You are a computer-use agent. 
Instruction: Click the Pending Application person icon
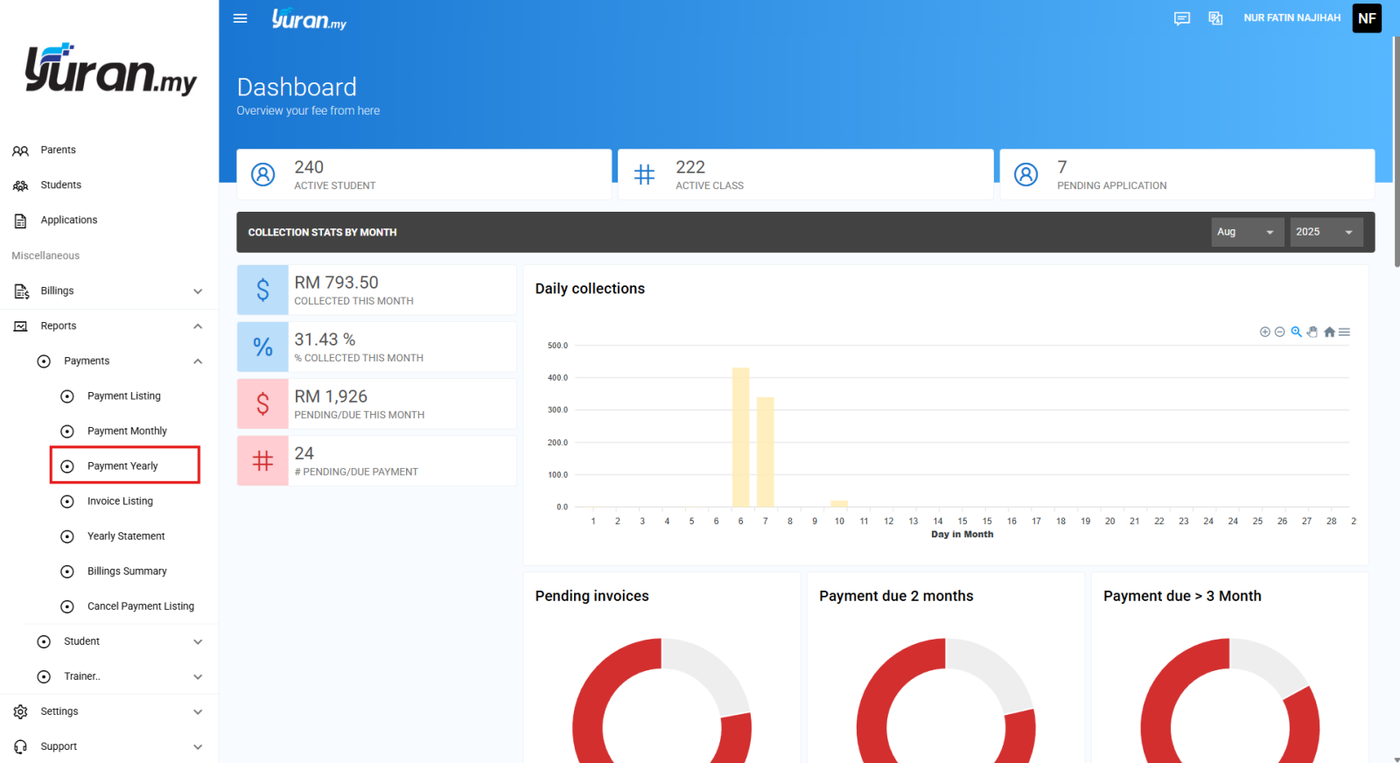point(1026,174)
